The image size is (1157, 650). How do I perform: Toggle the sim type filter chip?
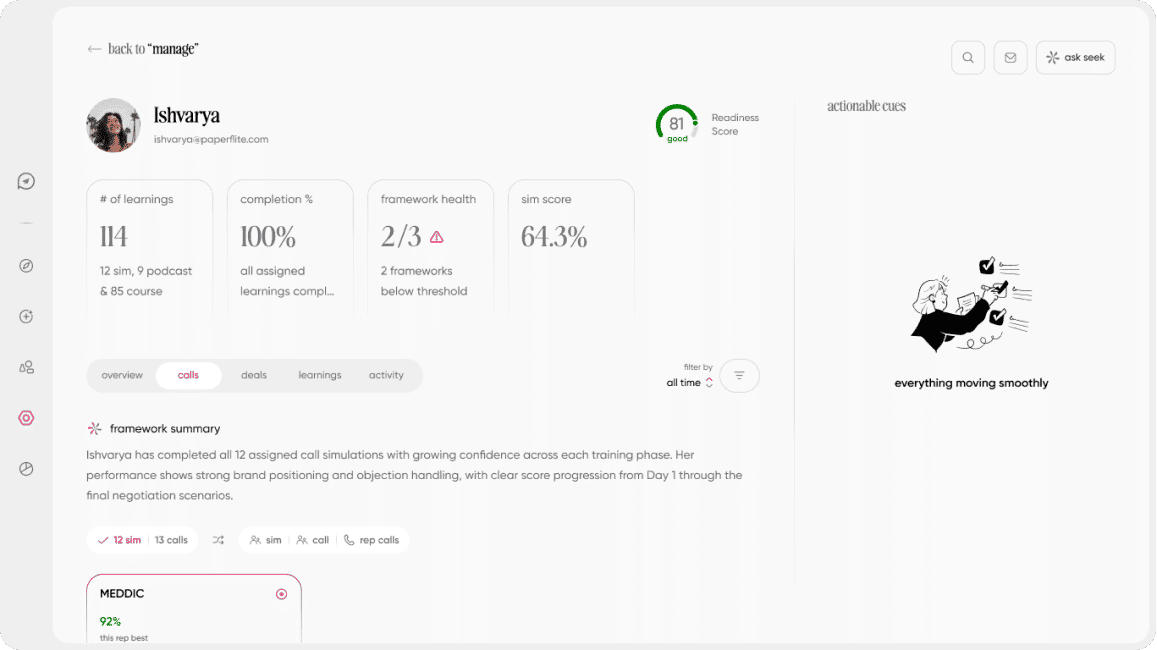tap(266, 540)
